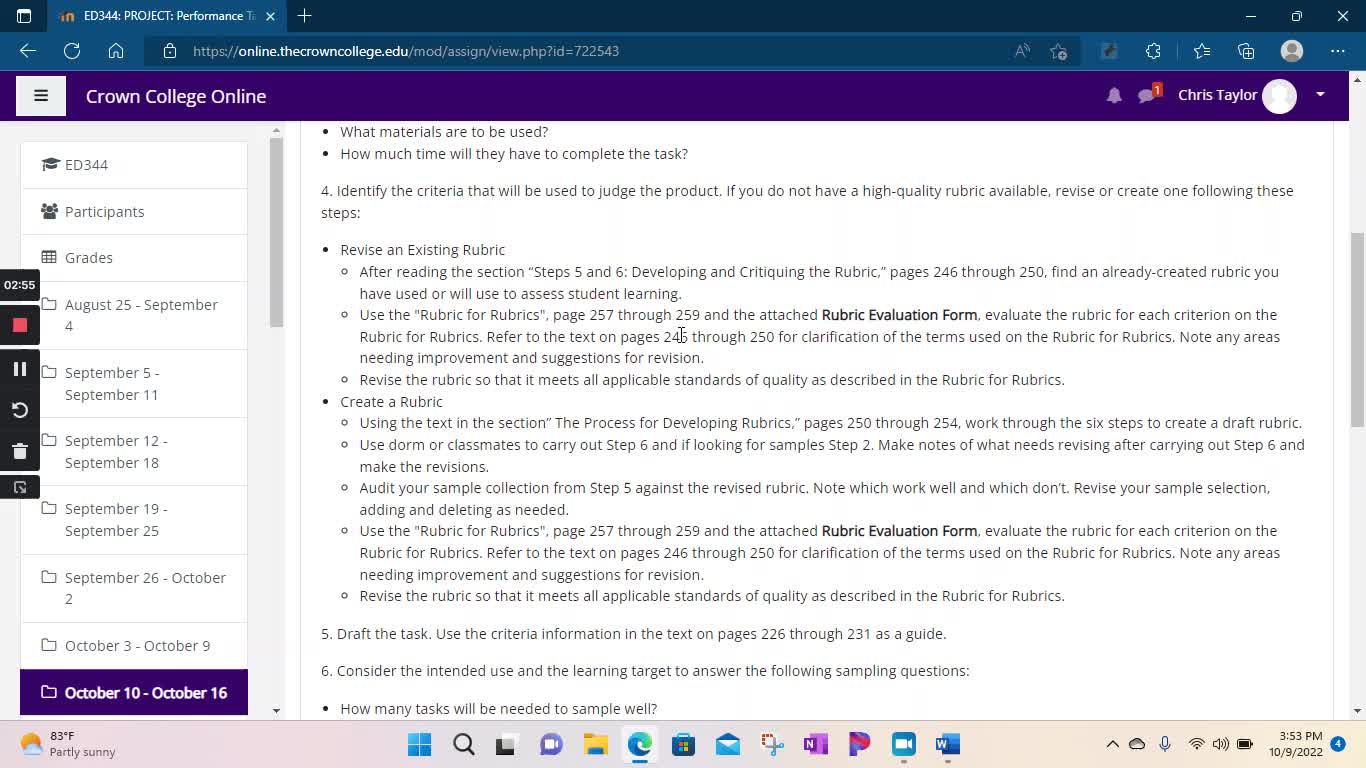Click the table icon beside Grades
This screenshot has width=1366, height=768.
(x=48, y=257)
